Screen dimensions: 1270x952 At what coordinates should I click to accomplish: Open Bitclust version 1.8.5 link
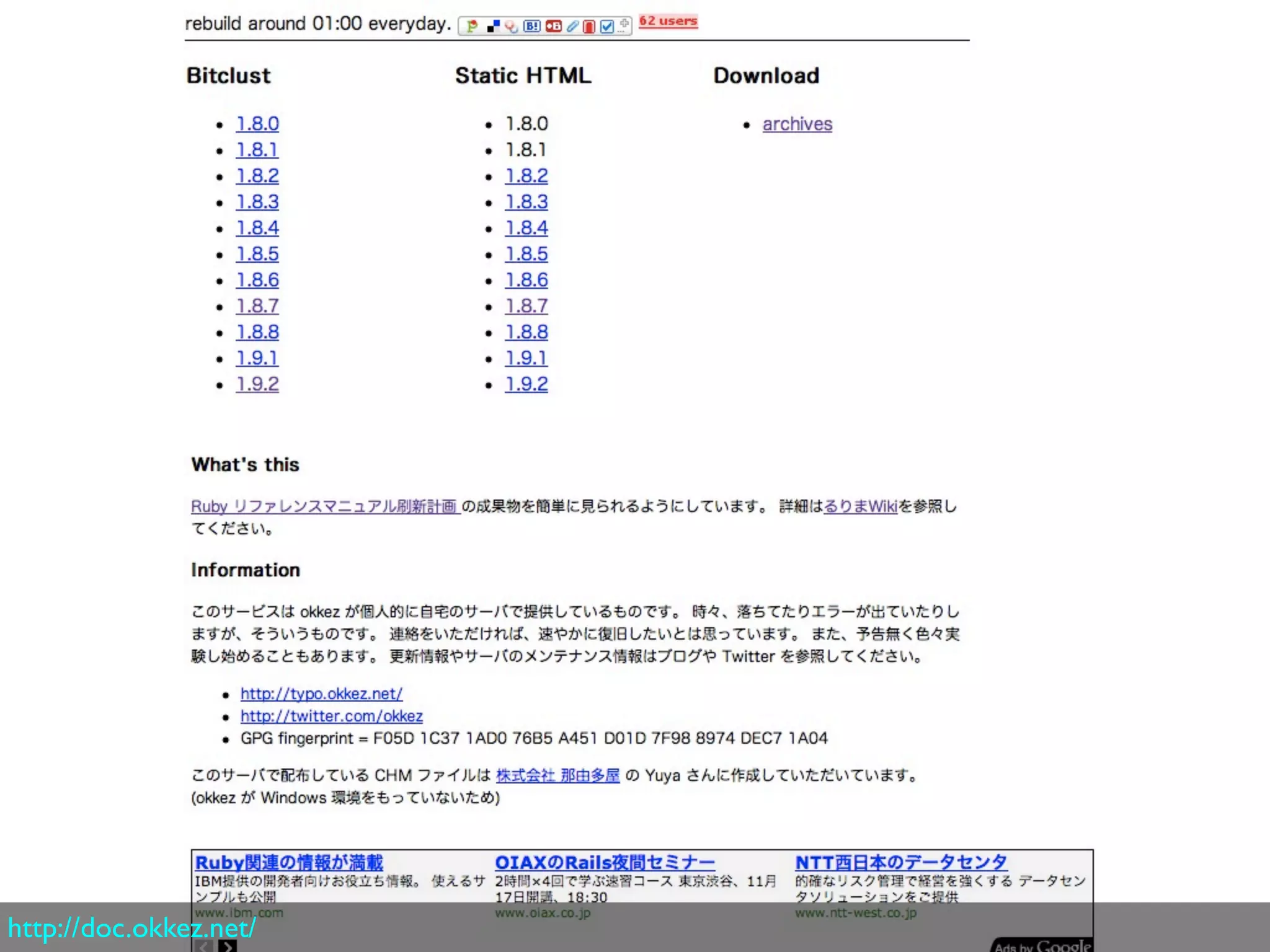pos(257,254)
